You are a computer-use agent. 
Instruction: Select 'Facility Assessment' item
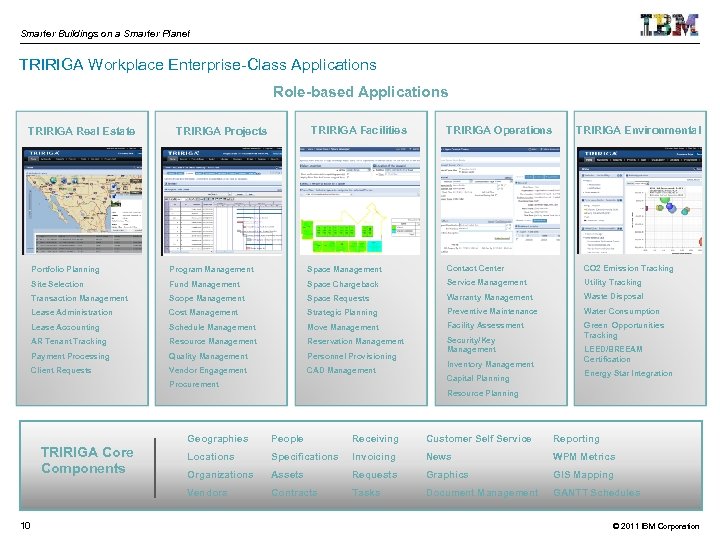tap(485, 325)
